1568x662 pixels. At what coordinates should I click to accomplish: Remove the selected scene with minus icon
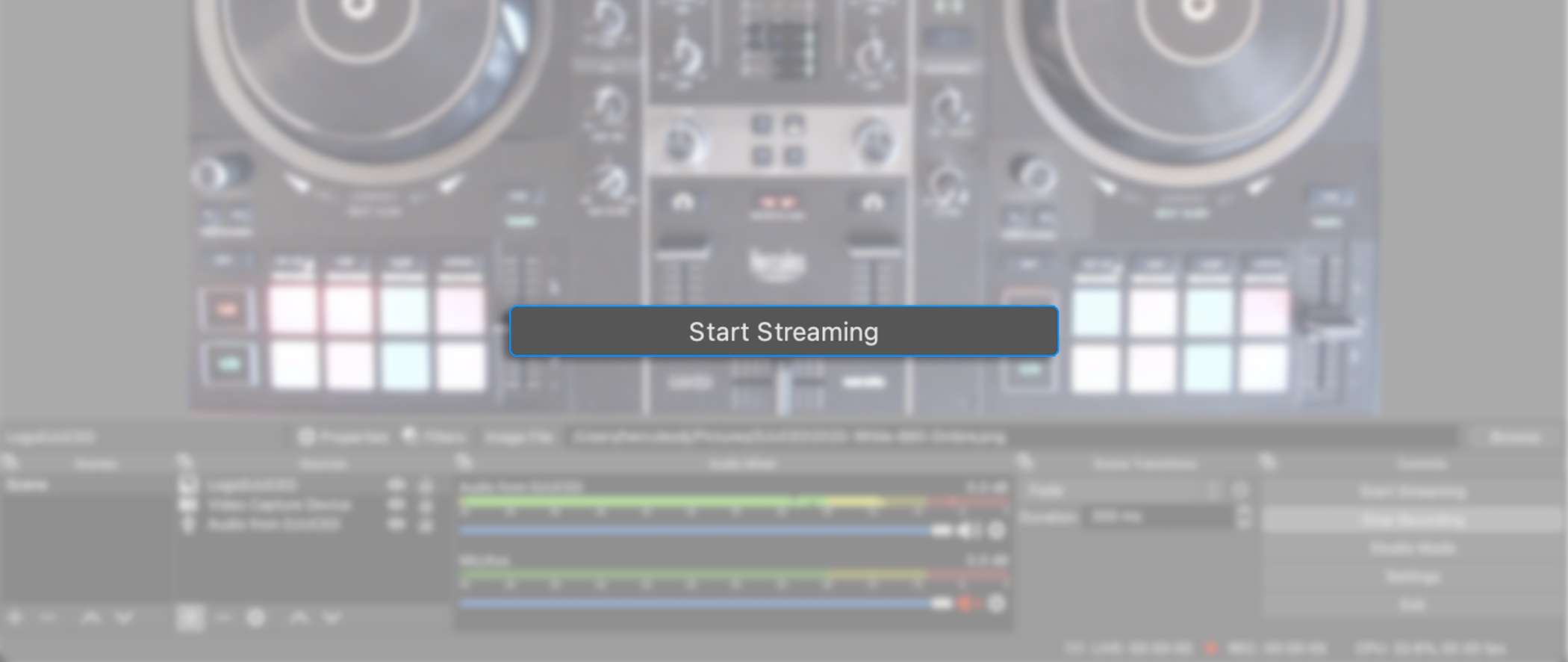(x=48, y=618)
